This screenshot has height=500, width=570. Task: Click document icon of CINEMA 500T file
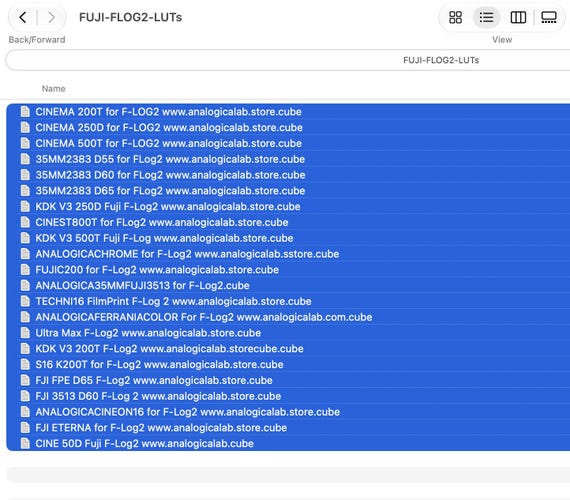25,143
